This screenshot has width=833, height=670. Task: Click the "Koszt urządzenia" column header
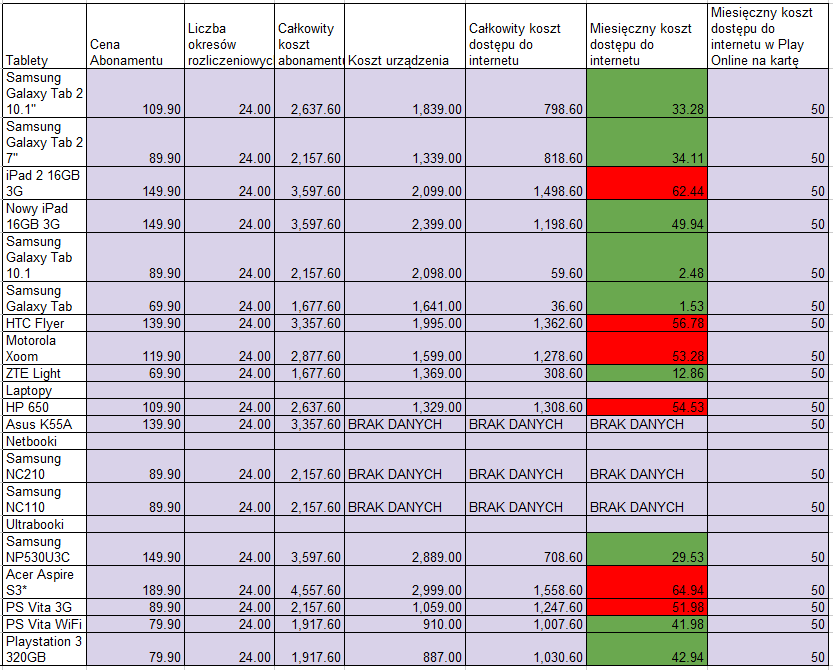click(x=405, y=36)
